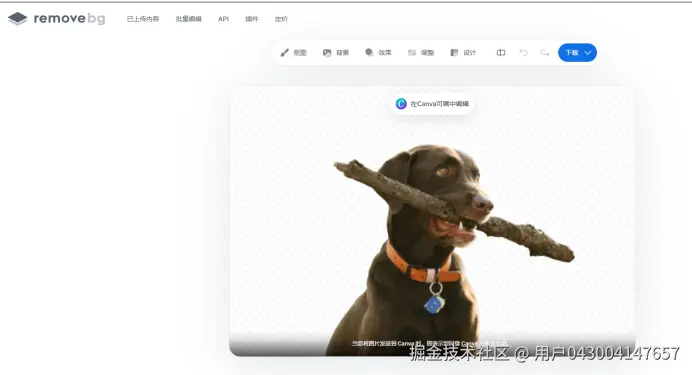Open the 效果 effects tool
The width and height of the screenshot is (692, 375).
378,52
